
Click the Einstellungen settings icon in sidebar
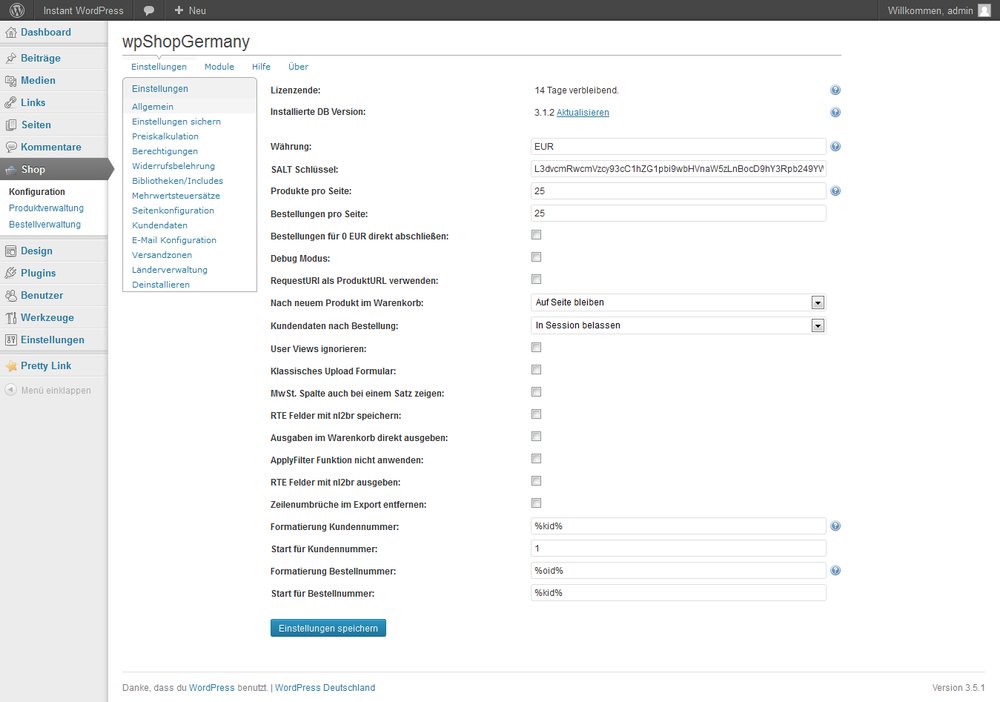[11, 340]
